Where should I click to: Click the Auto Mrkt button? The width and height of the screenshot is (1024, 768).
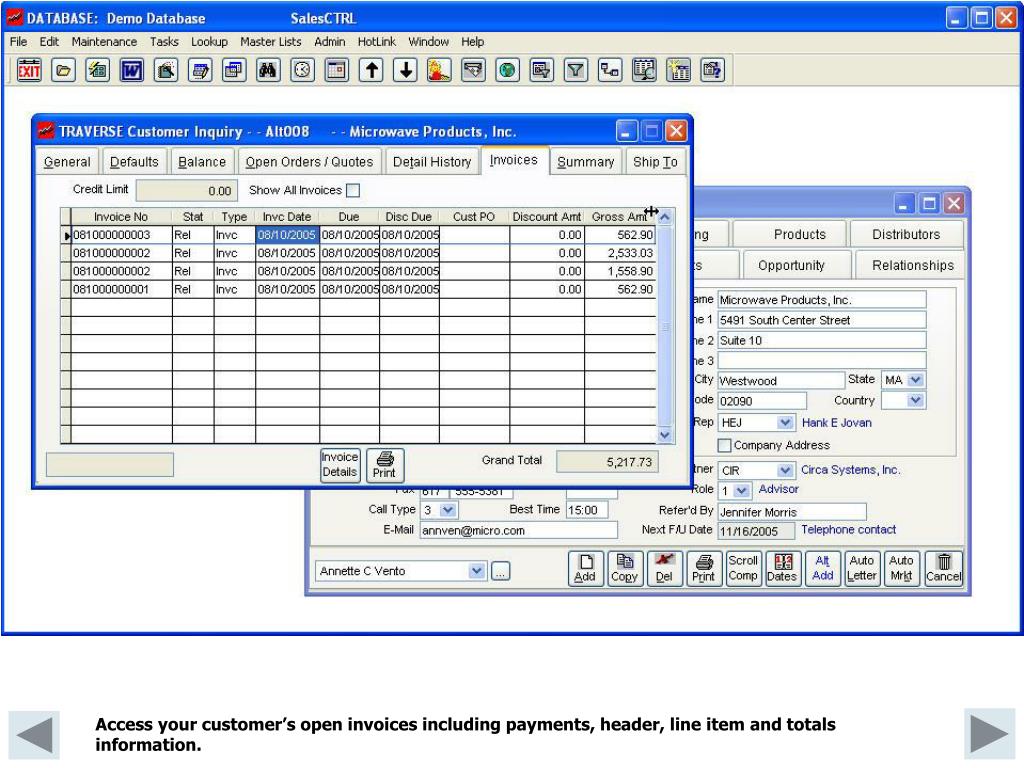pyautogui.click(x=901, y=568)
